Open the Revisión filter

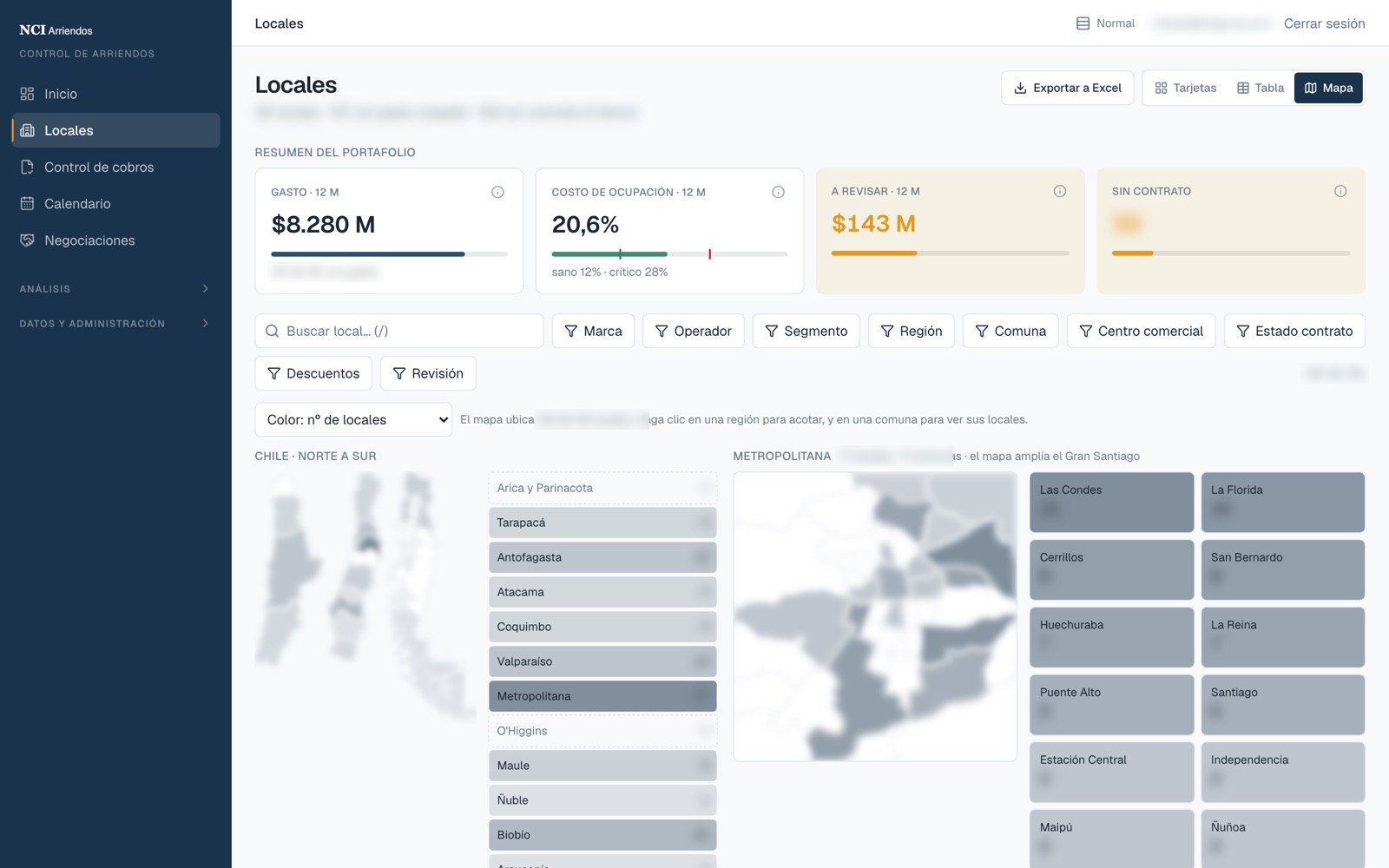[x=428, y=373]
